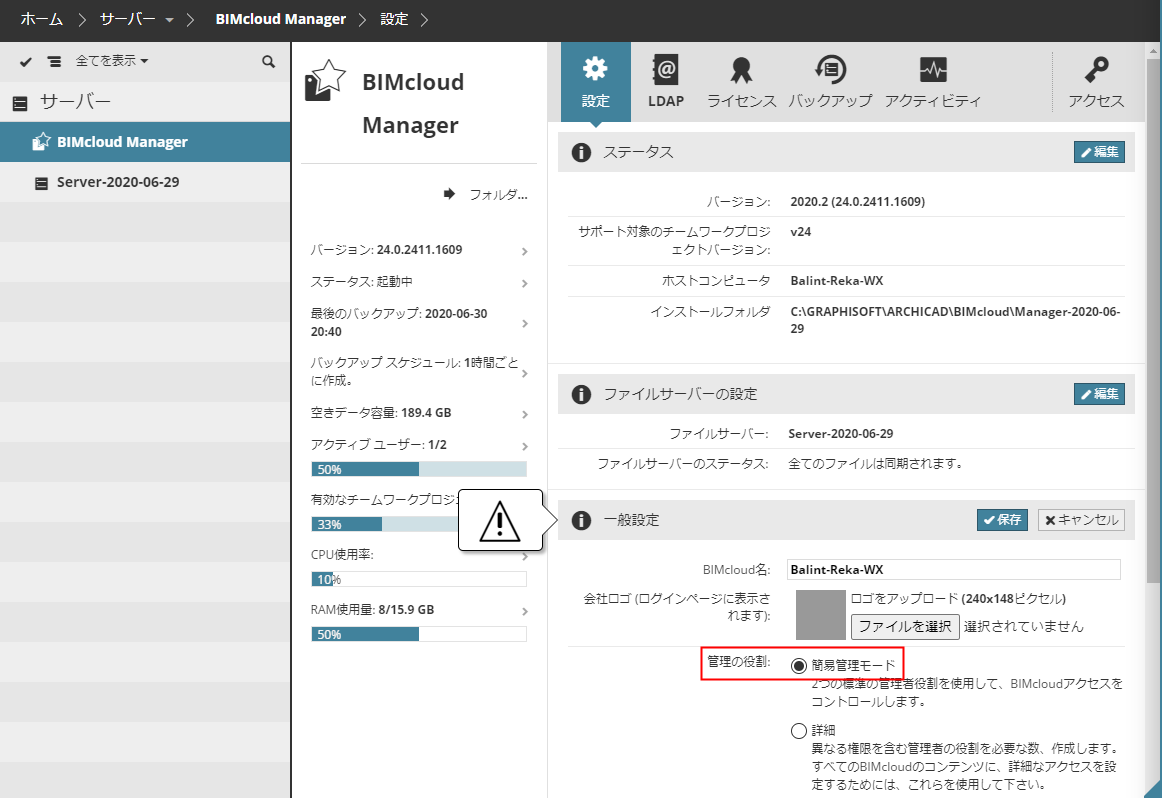The image size is (1162, 798).
Task: Click the checkmark select icon in sidebar toolbar
Action: pos(26,61)
